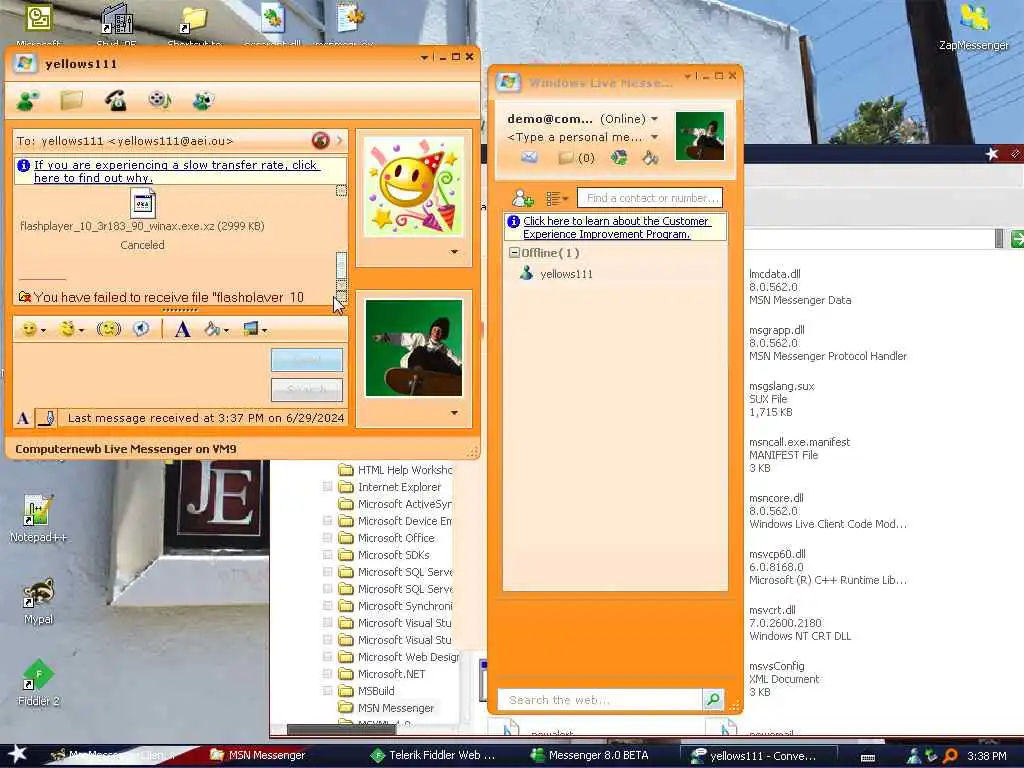Viewport: 1024px width, 768px height.
Task: Open the games icon in conversation toolbar
Action: [203, 101]
